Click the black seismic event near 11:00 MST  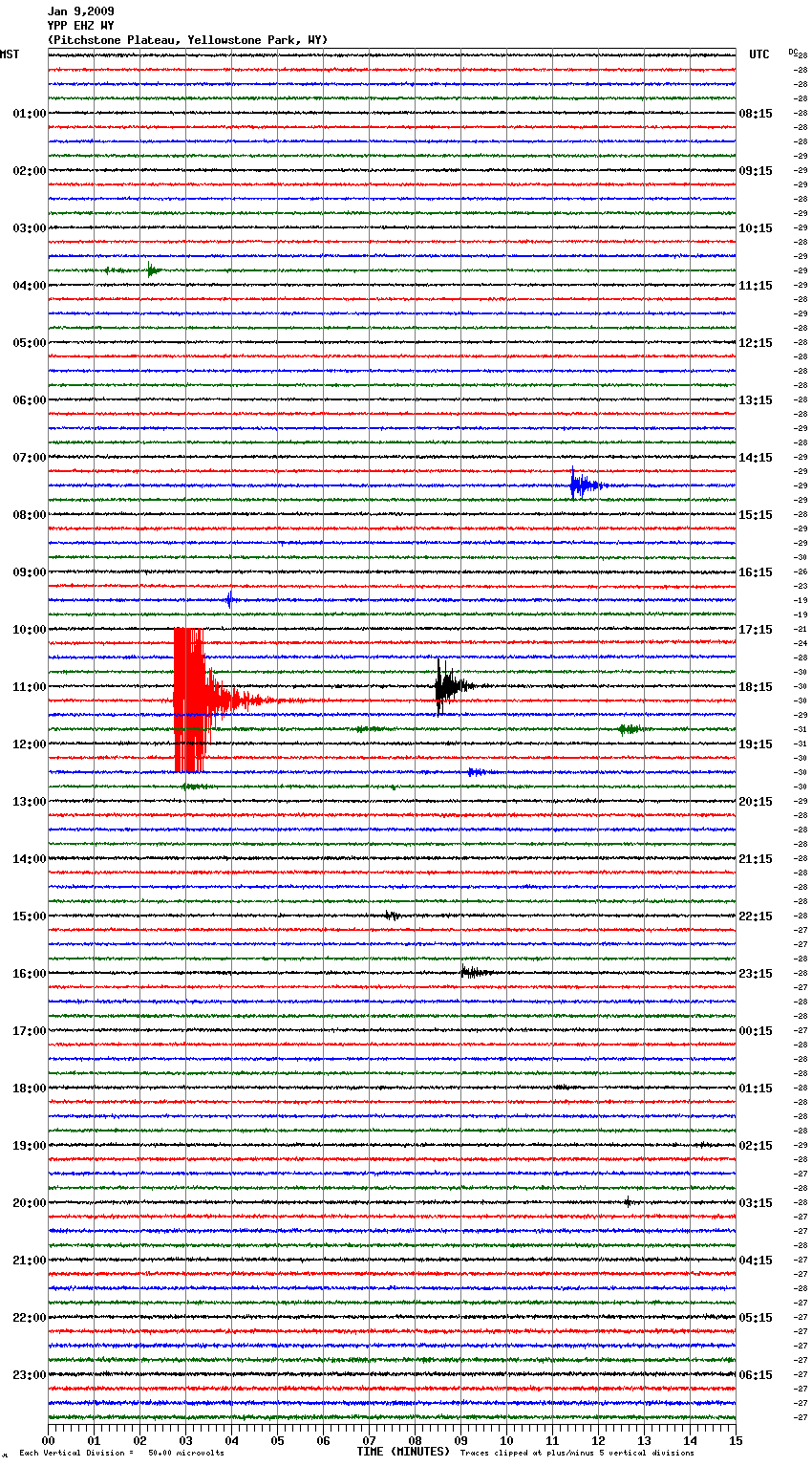coord(451,686)
